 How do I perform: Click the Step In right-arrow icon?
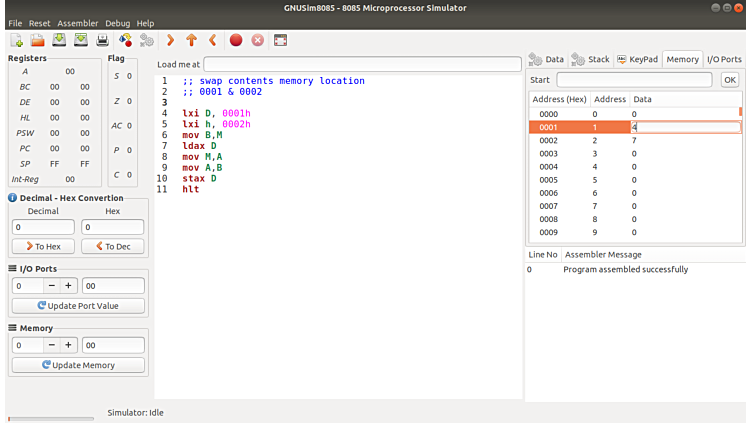(x=170, y=40)
